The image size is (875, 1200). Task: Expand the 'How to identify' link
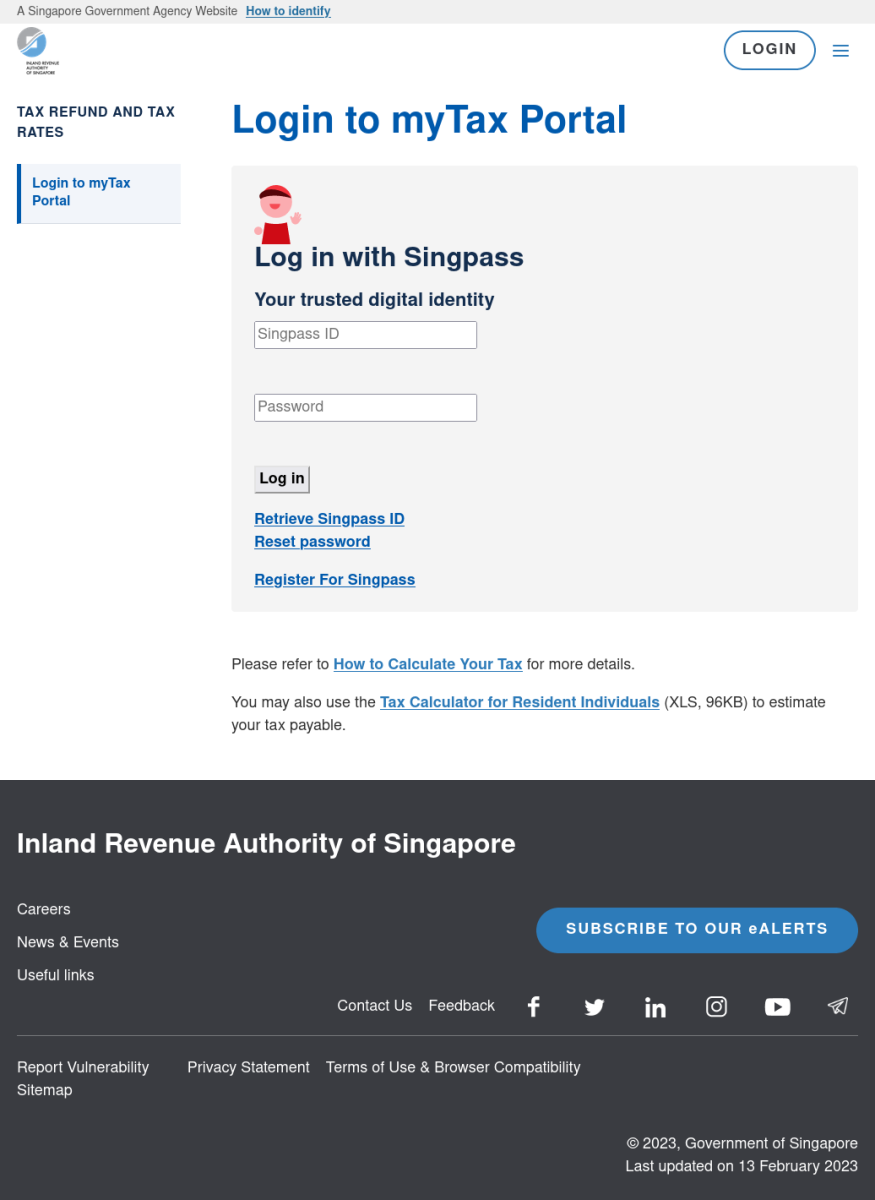pos(288,11)
